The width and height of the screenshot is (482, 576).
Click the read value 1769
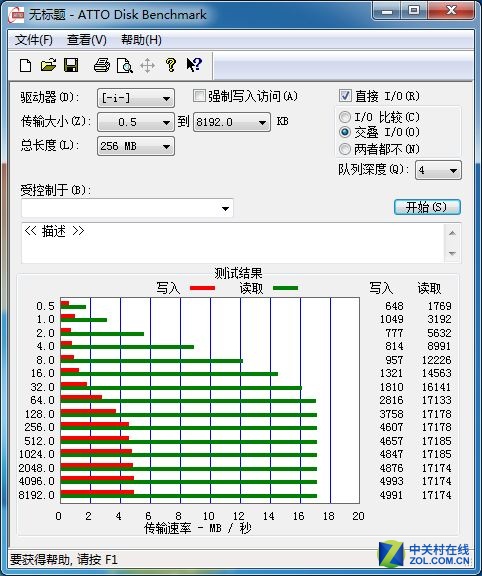pos(439,306)
